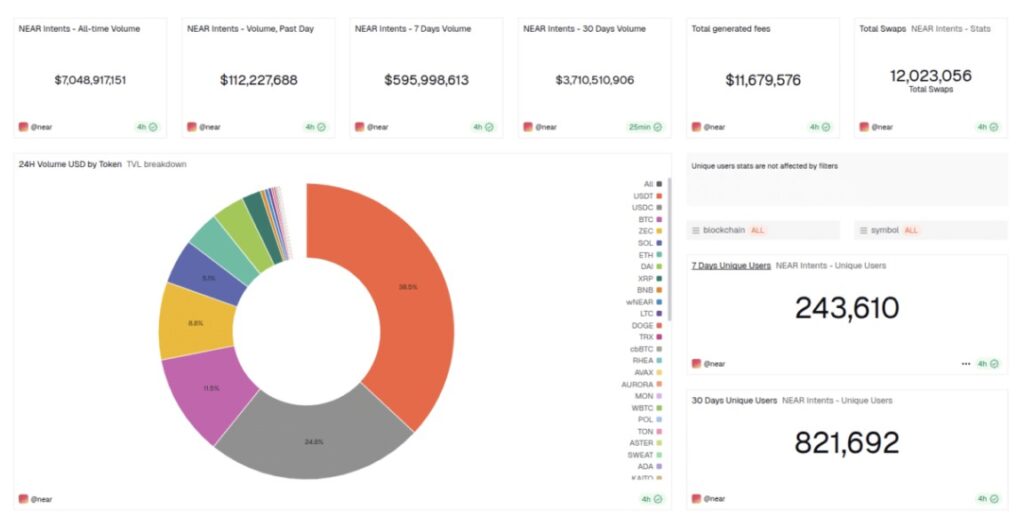Click the @near avatar in All-time Volume card
This screenshot has height=524, width=1024.
(23, 127)
